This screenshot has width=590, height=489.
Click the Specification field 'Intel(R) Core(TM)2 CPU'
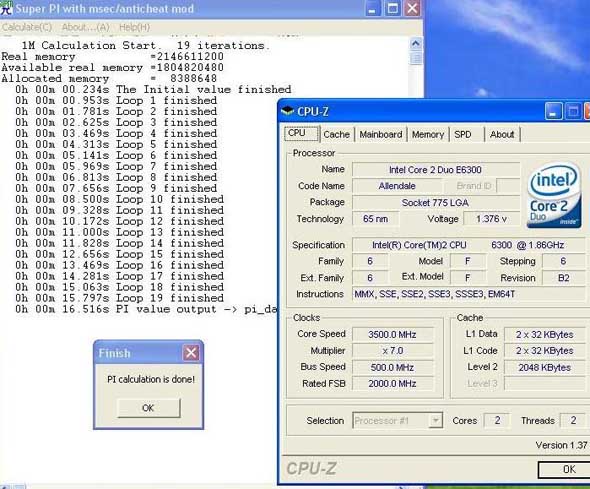(468, 245)
